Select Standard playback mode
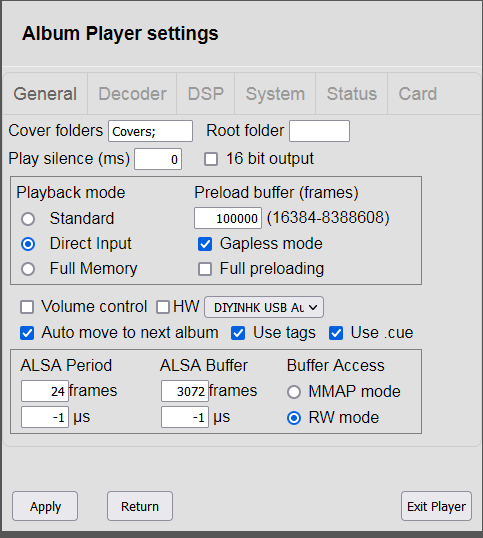Screen dimensions: 483x538 [28, 219]
